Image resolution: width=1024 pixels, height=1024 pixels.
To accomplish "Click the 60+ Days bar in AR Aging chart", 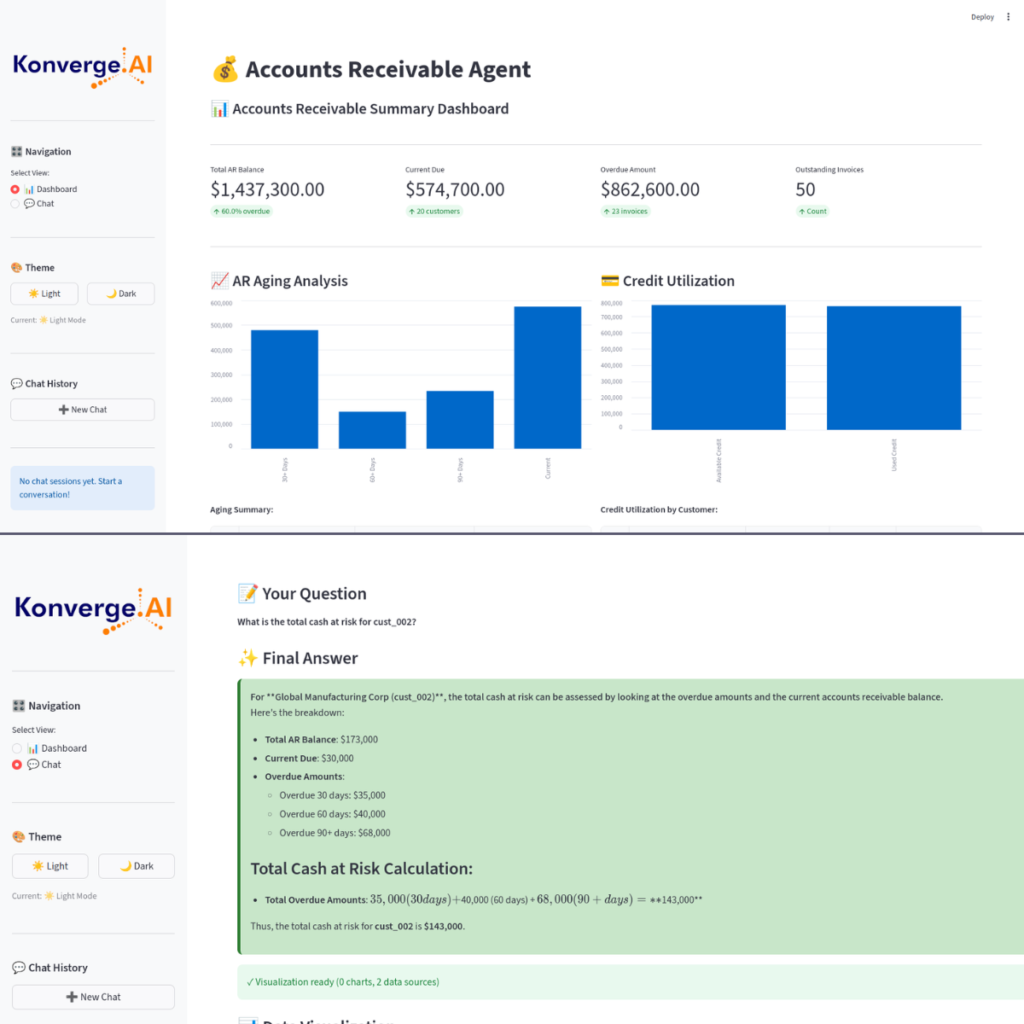I will coord(372,430).
